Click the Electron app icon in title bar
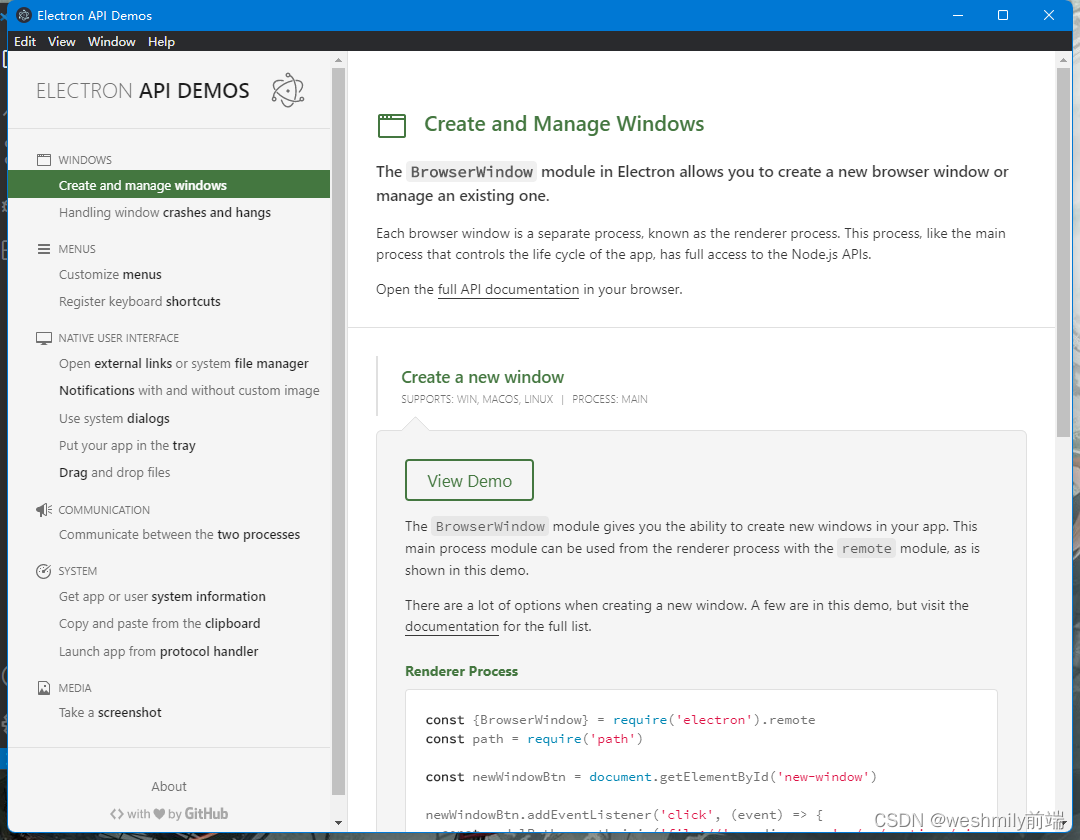 [x=23, y=15]
